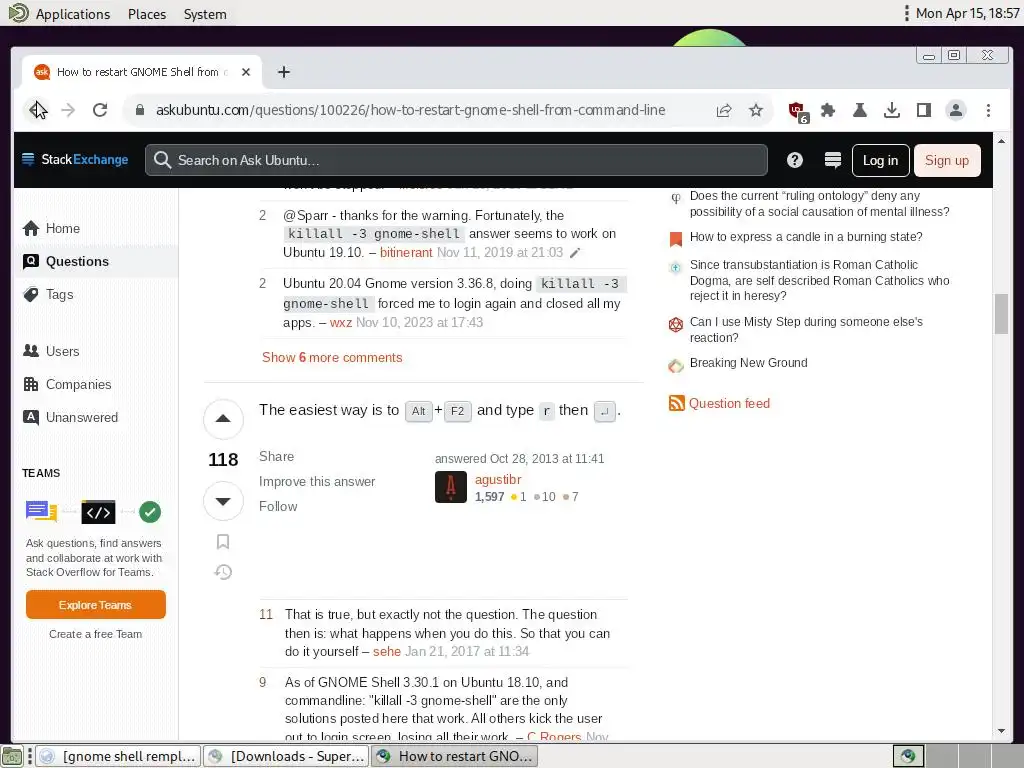Click the edited pencil icon on bitinerant's comment
The height and width of the screenshot is (768, 1024).
click(x=575, y=253)
